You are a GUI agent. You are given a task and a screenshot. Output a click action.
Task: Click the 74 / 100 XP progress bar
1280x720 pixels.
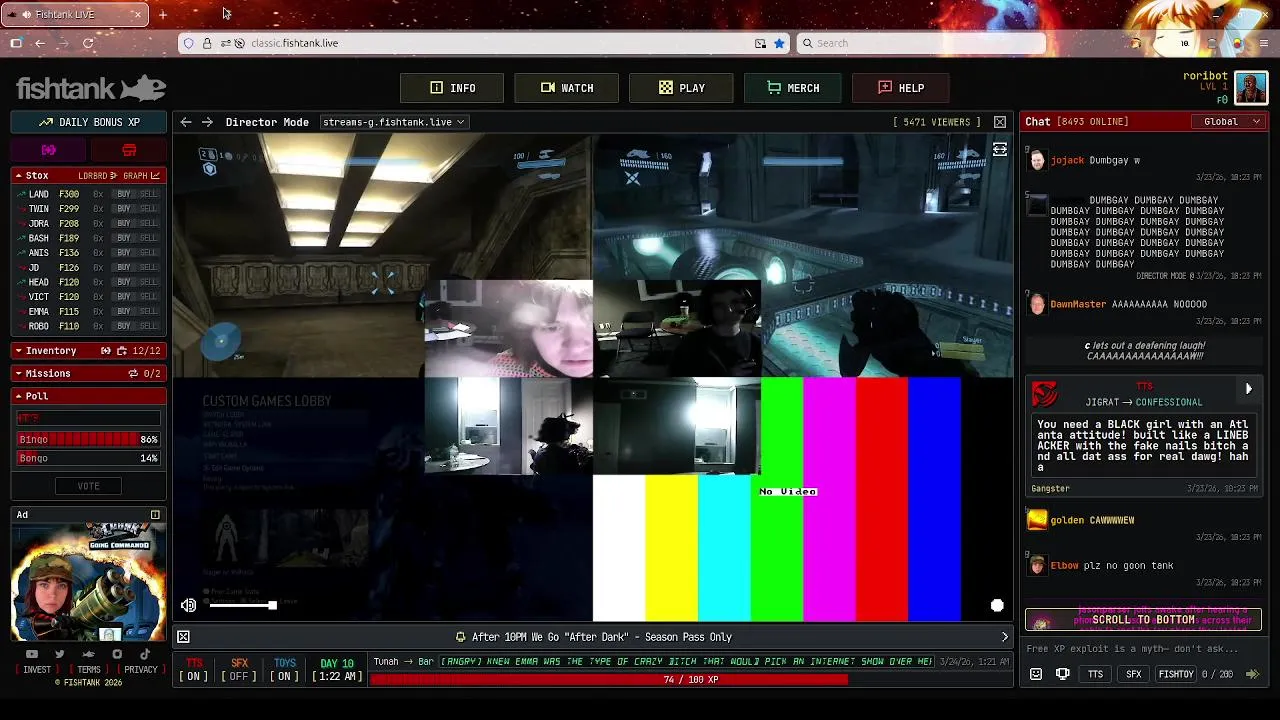690,680
